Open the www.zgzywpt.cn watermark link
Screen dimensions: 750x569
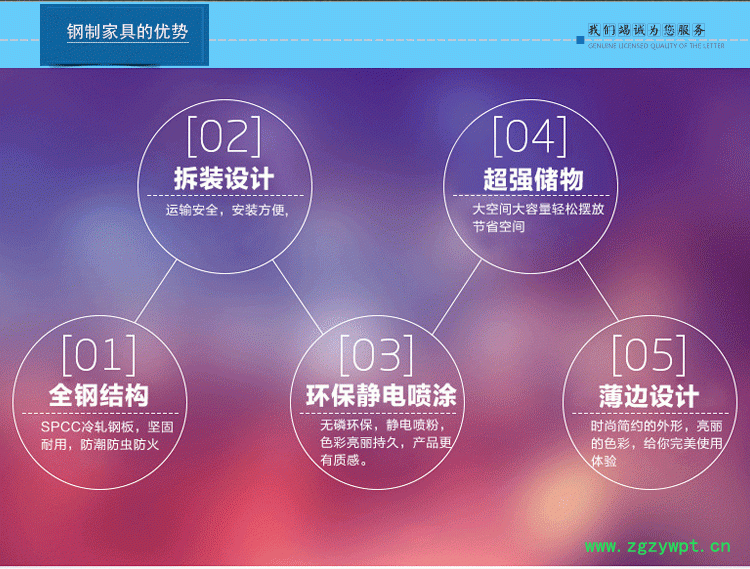(x=657, y=547)
